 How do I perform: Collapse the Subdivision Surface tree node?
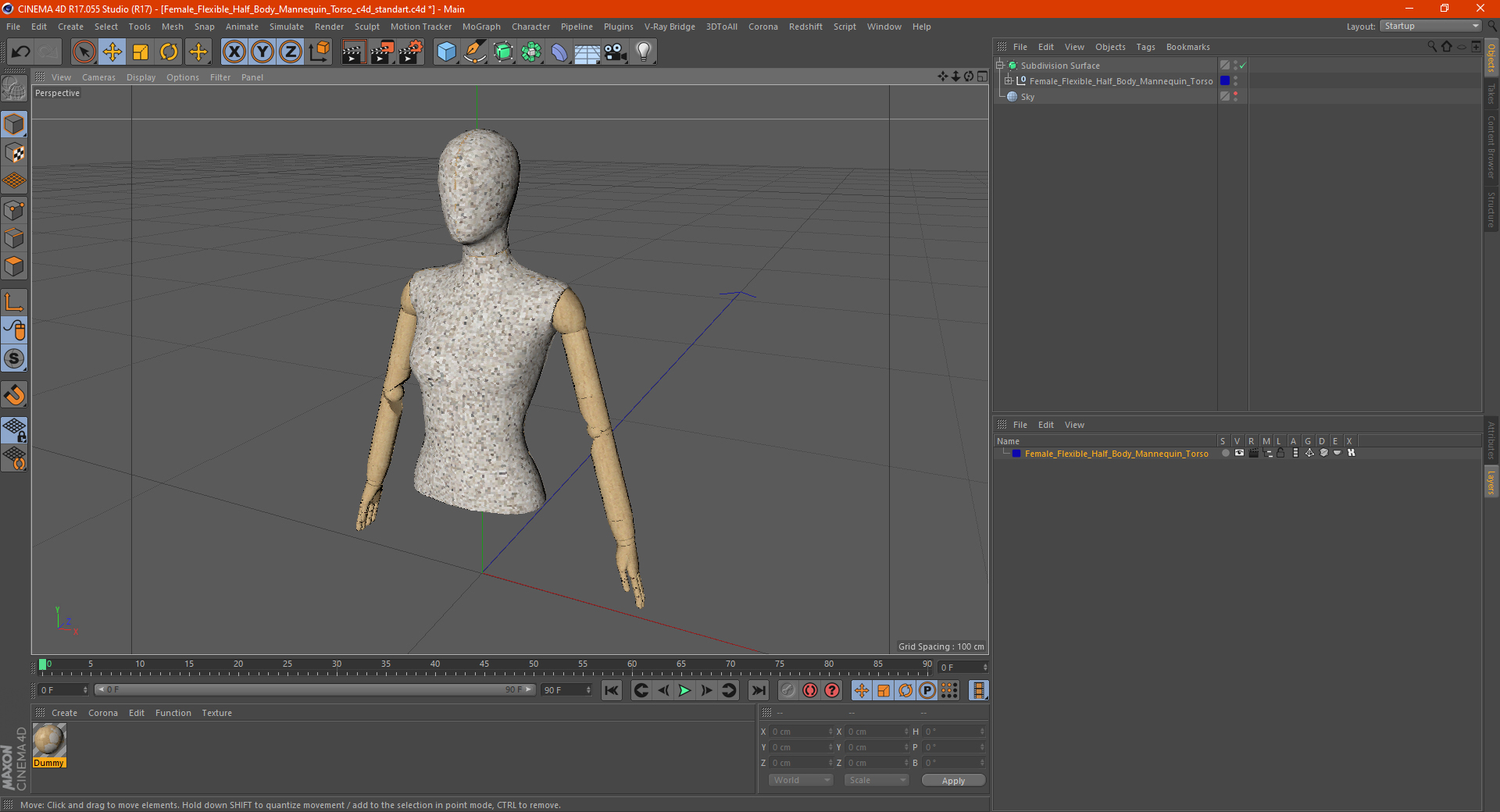click(999, 66)
